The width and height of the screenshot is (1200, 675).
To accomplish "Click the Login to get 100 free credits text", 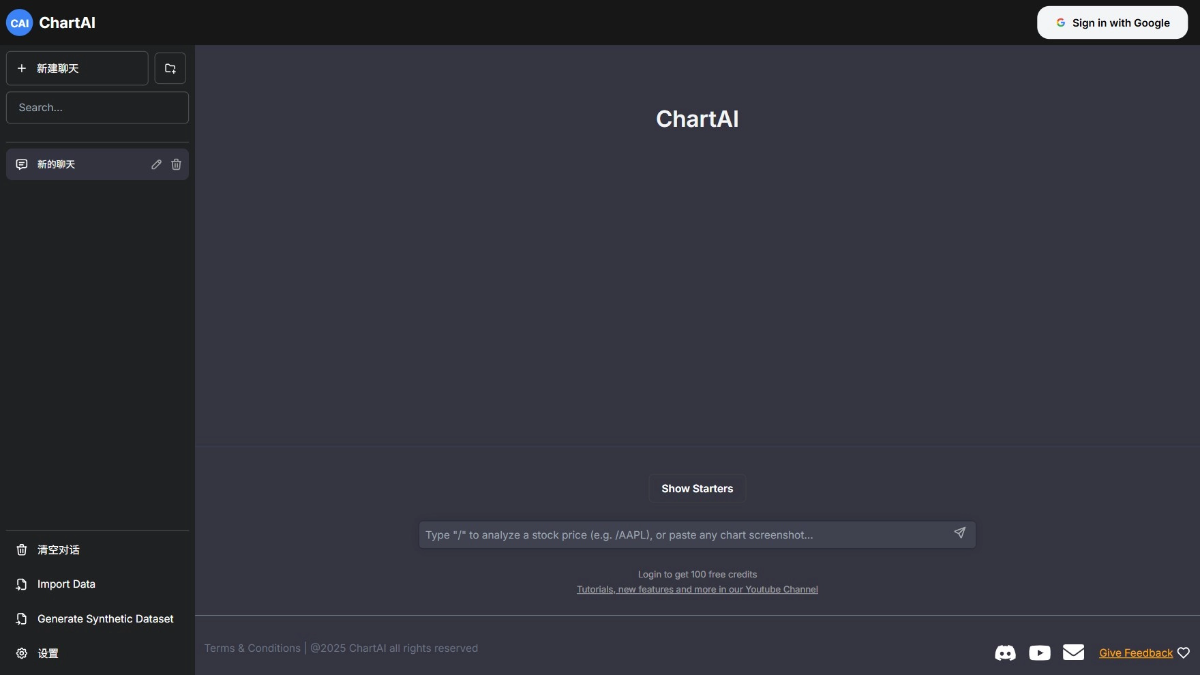I will 697,574.
